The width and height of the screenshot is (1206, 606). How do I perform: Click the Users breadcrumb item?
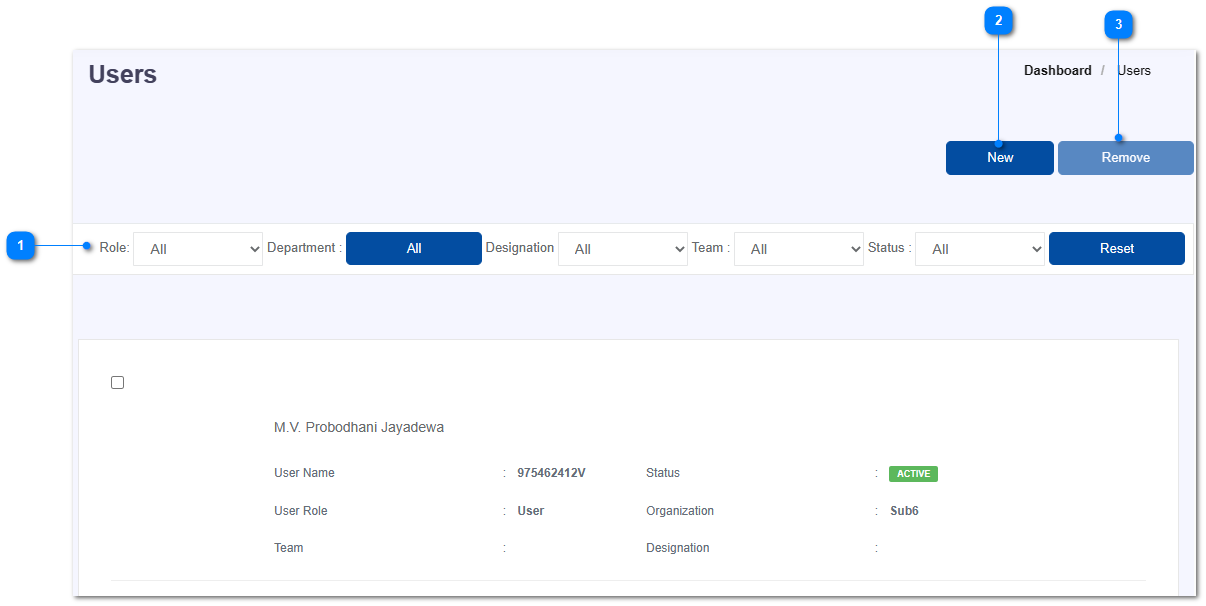click(x=1134, y=71)
